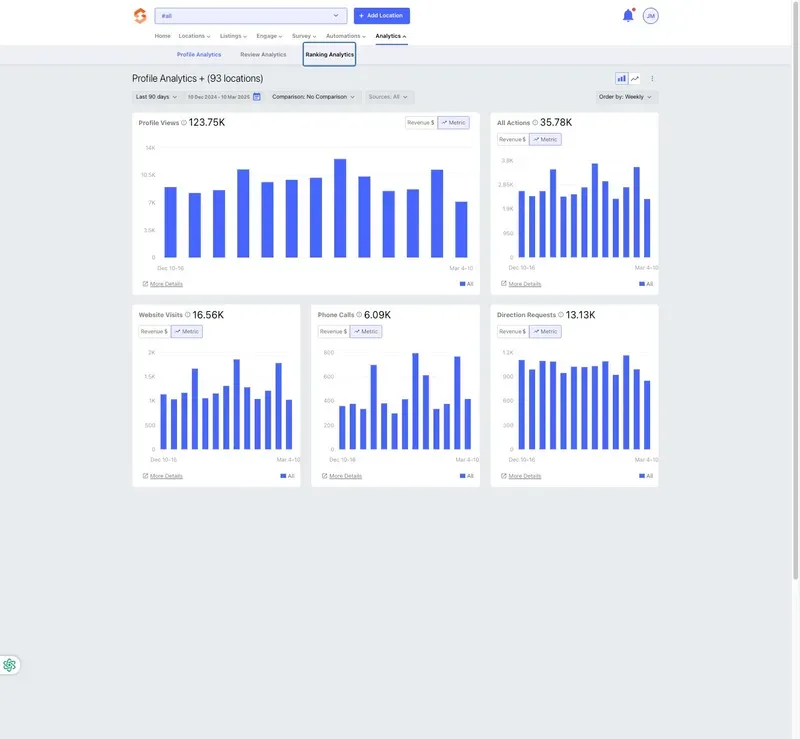This screenshot has width=800, height=739.
Task: Expand the Engage nav menu
Action: [x=269, y=36]
